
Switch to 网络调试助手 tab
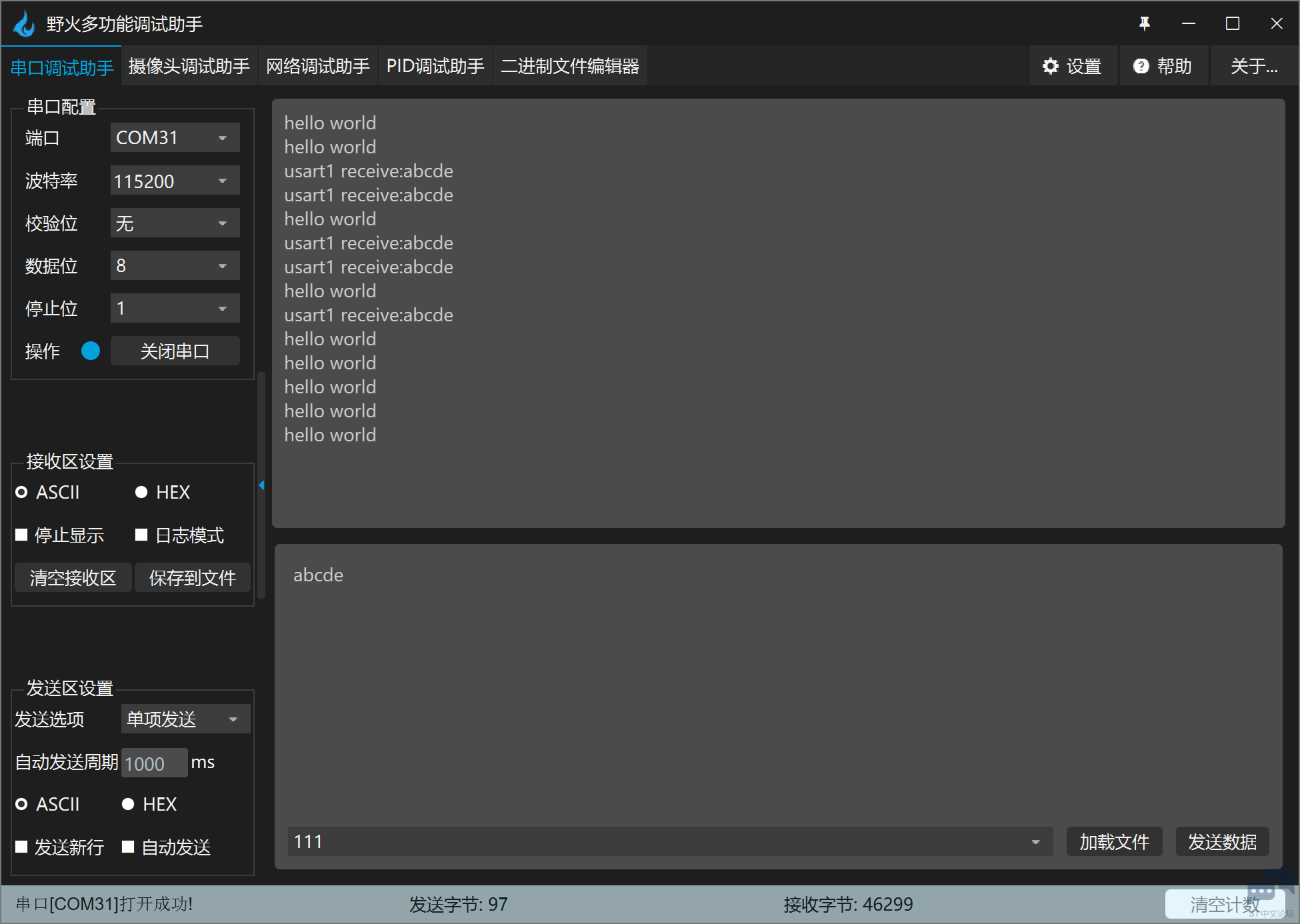(318, 66)
